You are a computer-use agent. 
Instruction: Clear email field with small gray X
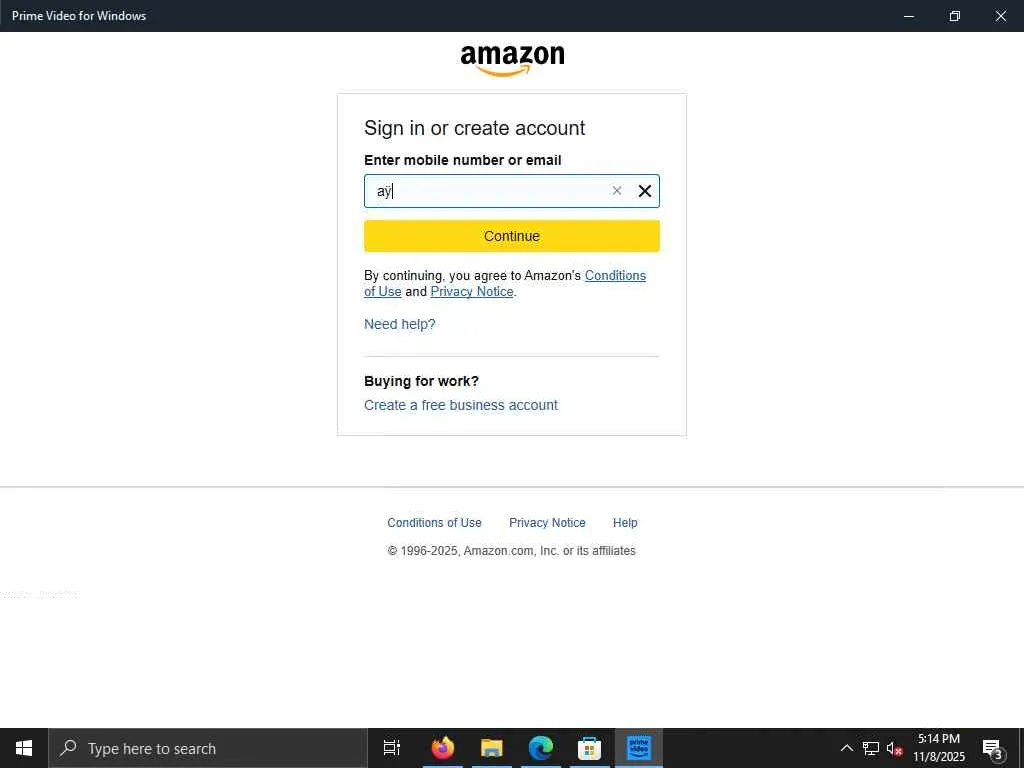(616, 191)
